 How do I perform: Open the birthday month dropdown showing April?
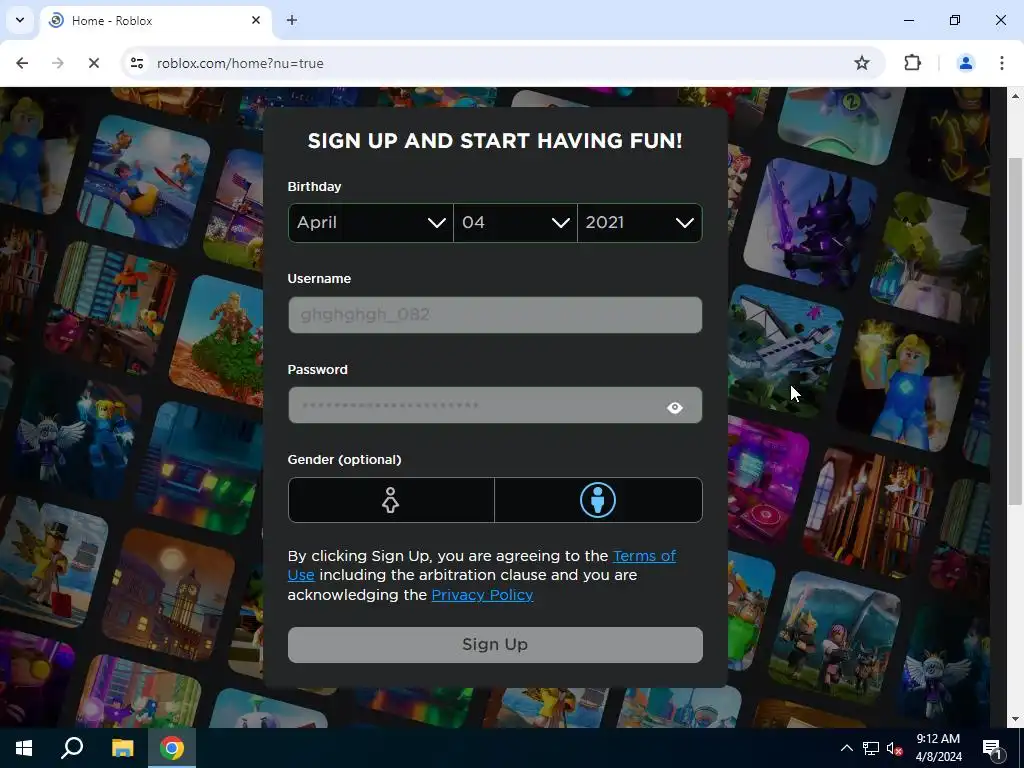(x=370, y=223)
